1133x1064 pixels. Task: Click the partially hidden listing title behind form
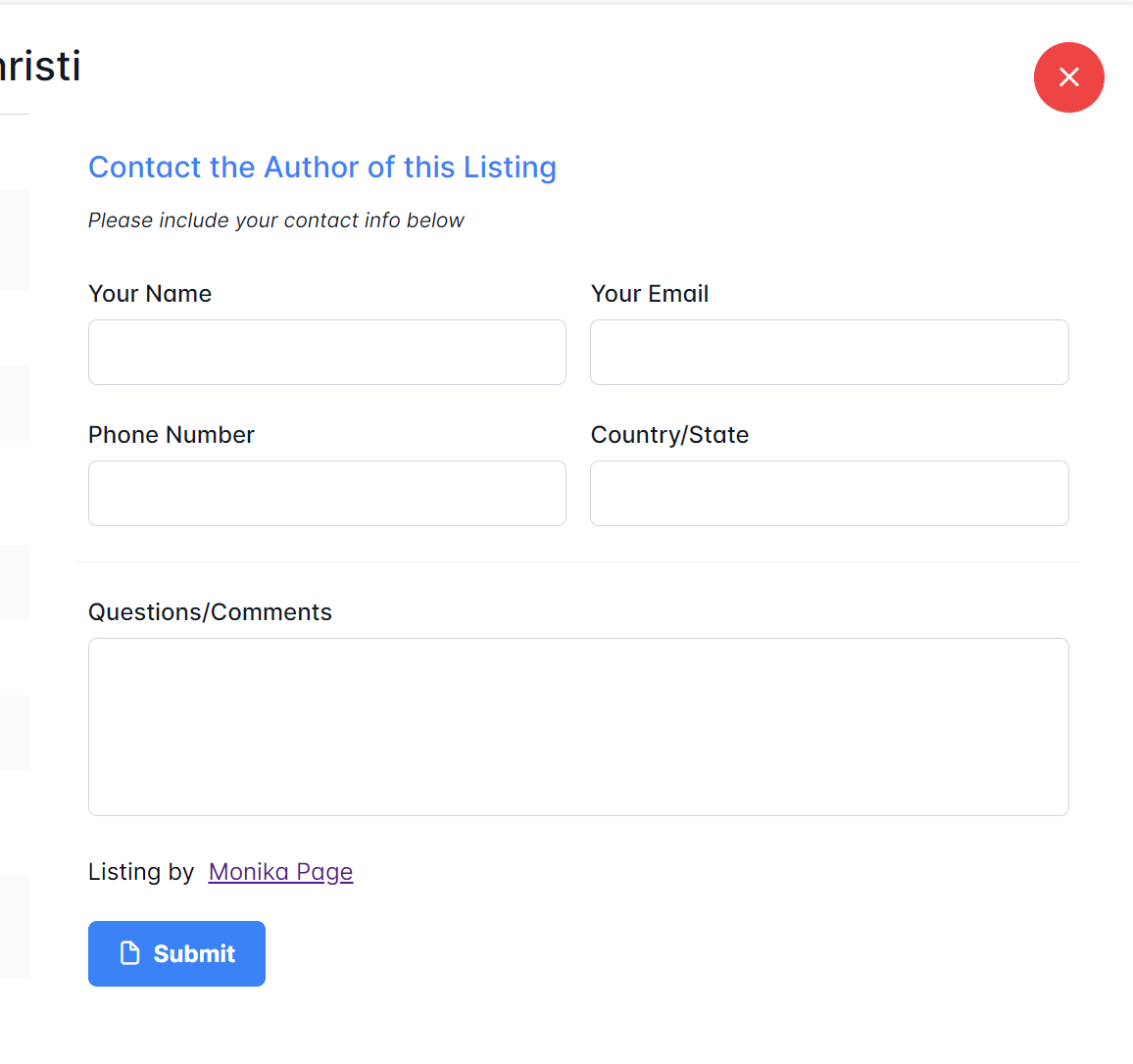click(39, 67)
